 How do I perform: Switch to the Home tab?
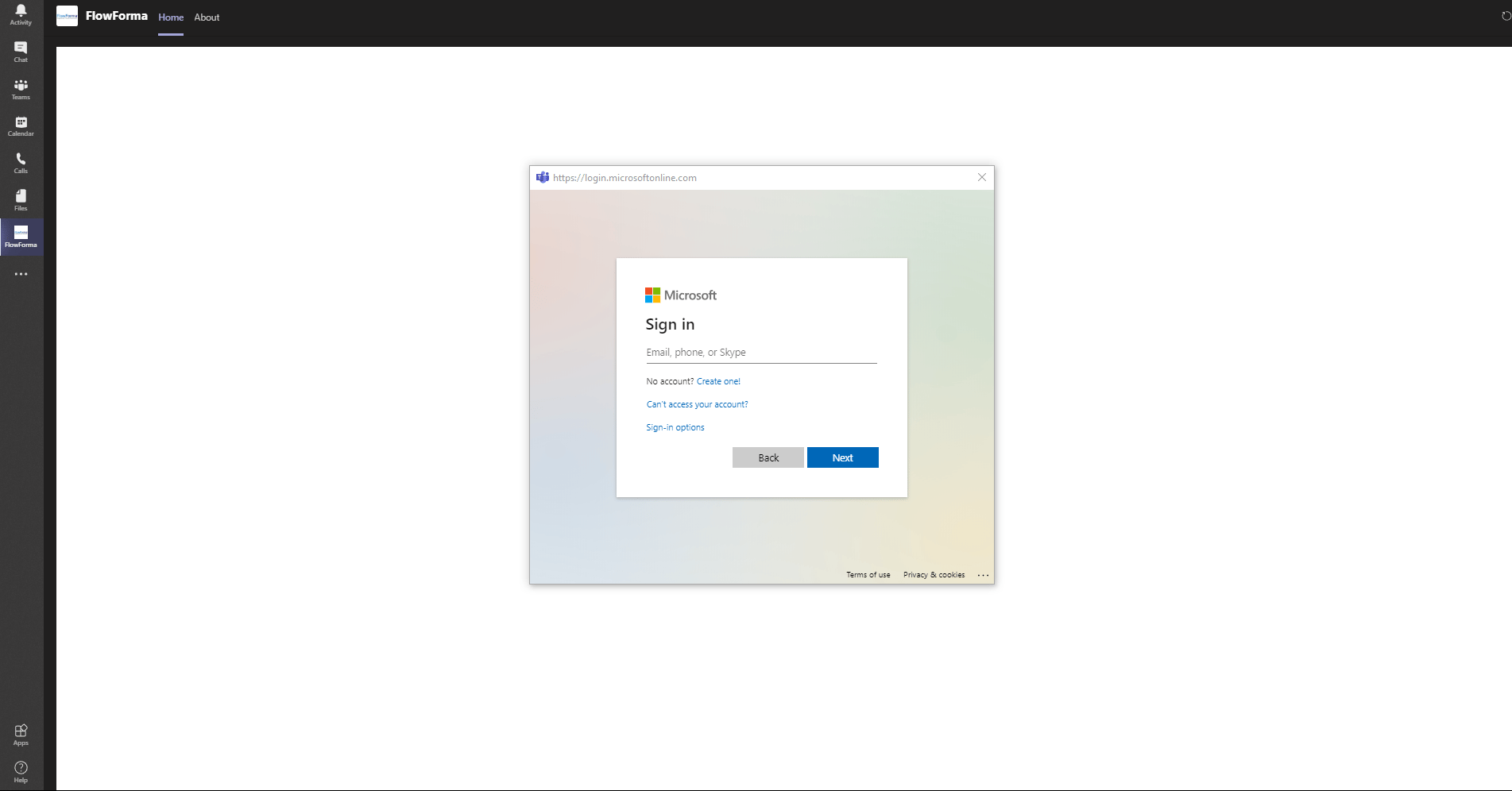coord(171,17)
